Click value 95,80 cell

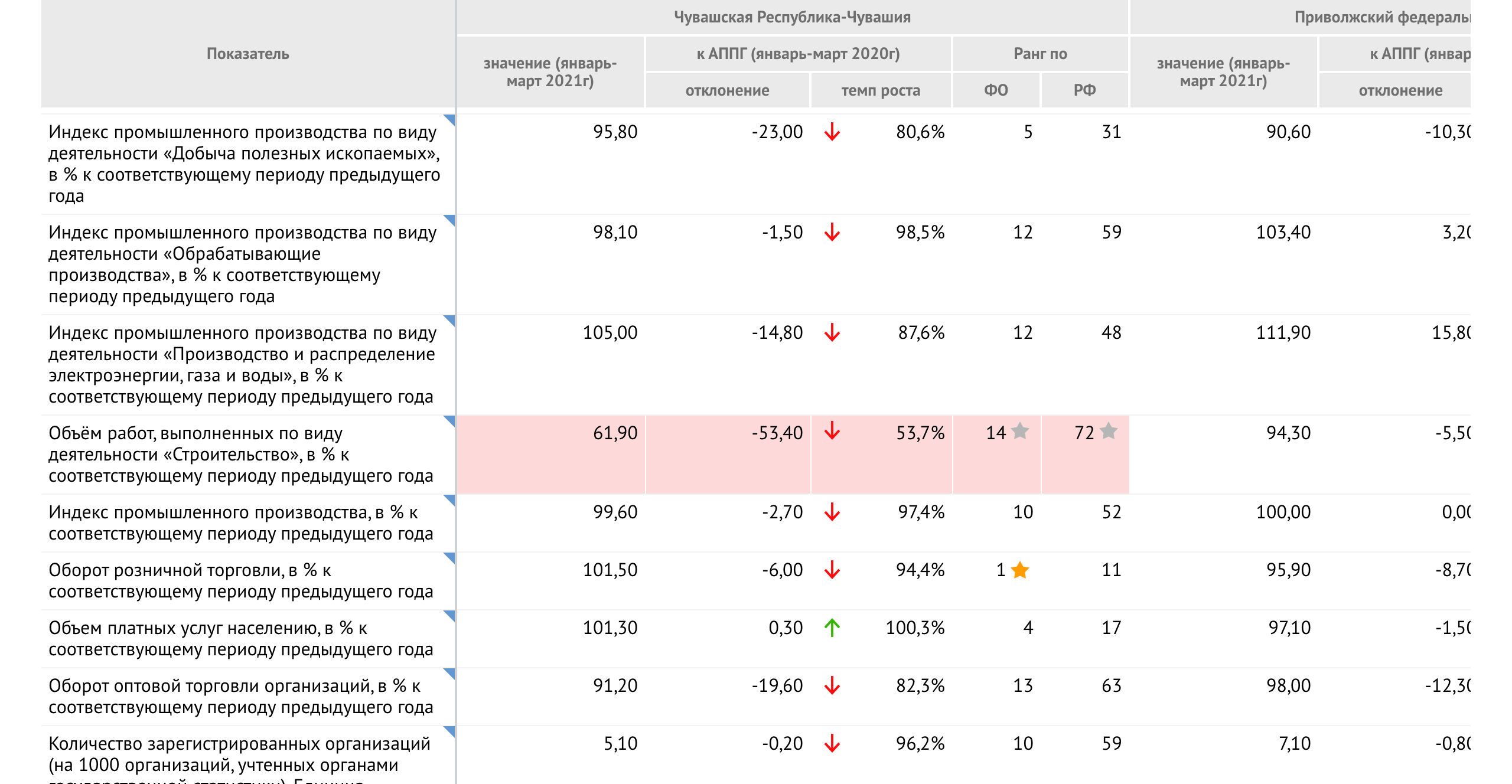550,164
